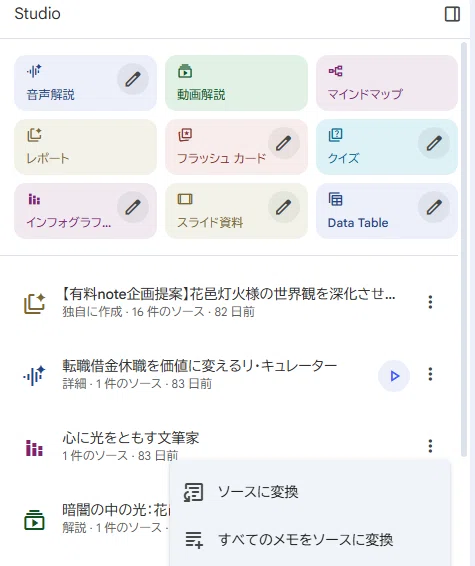Click the レポート tile

tap(86, 147)
